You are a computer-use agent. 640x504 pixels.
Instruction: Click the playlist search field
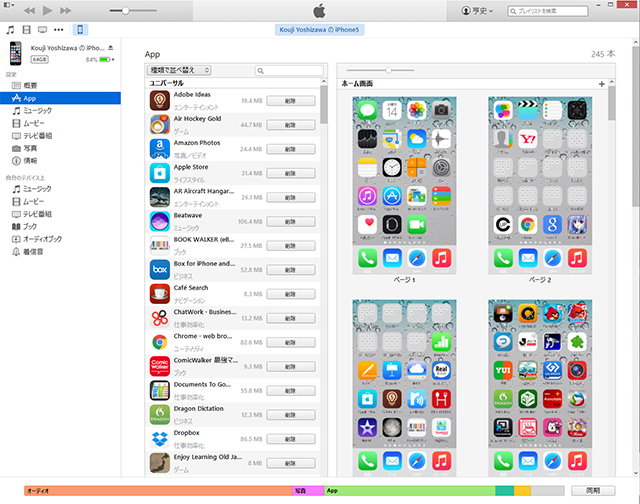coord(548,11)
